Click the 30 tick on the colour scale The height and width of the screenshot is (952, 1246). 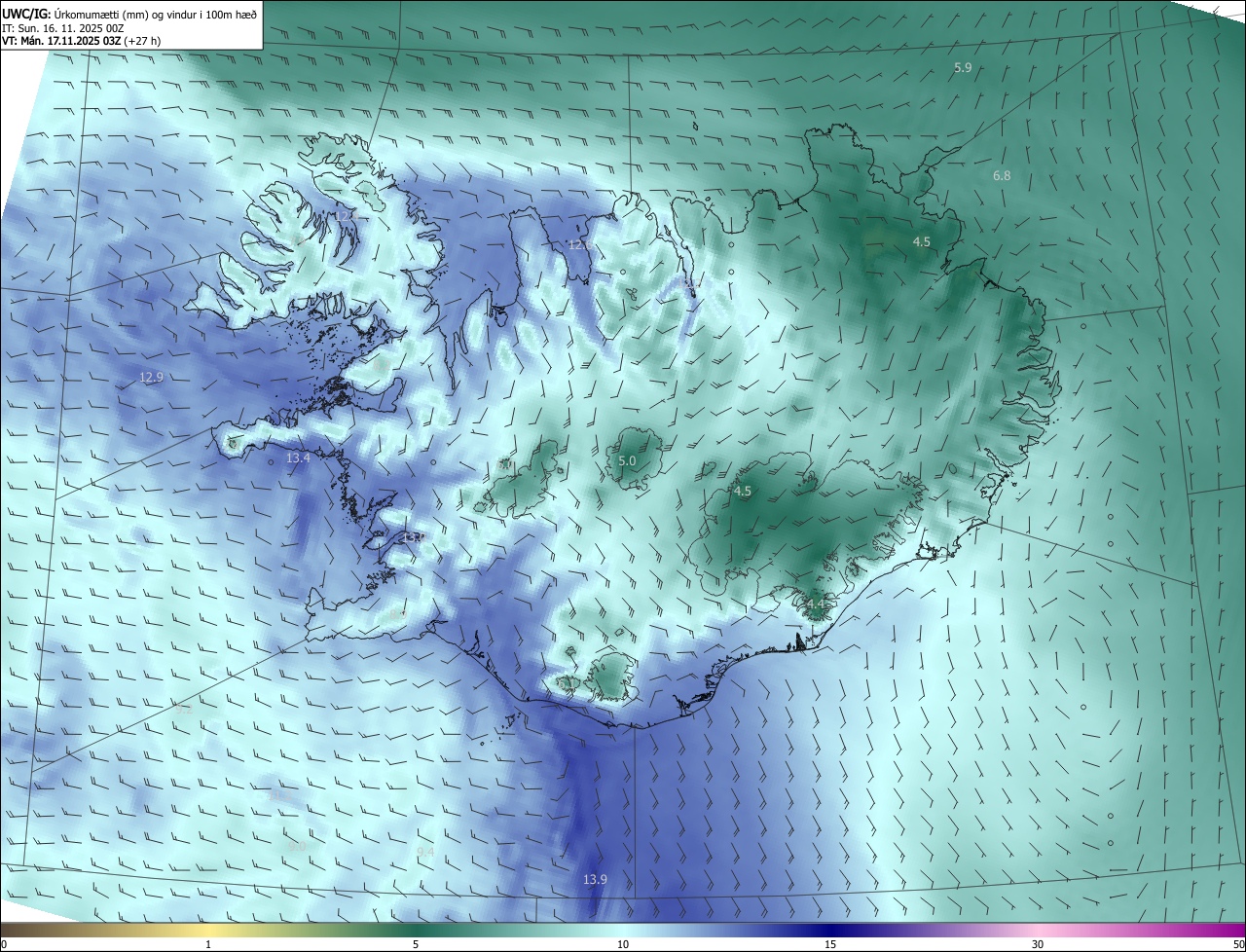(1038, 944)
